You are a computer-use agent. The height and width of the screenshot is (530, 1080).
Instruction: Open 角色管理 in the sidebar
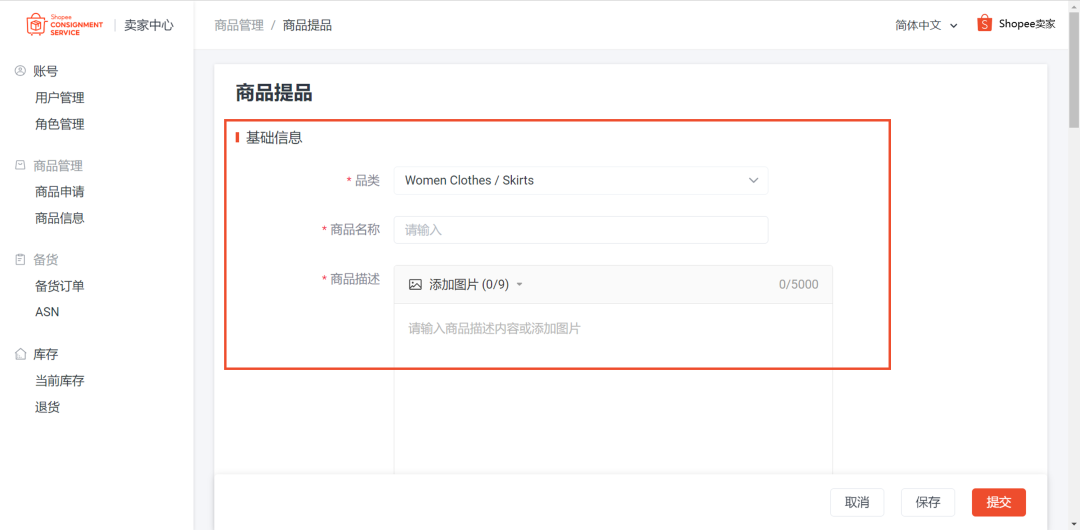tap(59, 124)
